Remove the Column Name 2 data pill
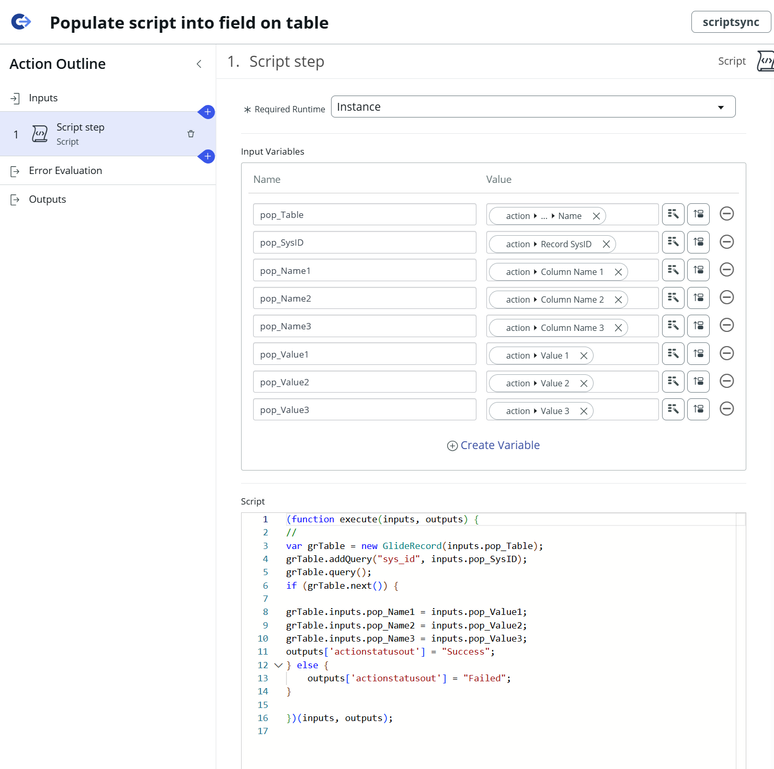774x769 pixels. click(x=618, y=299)
